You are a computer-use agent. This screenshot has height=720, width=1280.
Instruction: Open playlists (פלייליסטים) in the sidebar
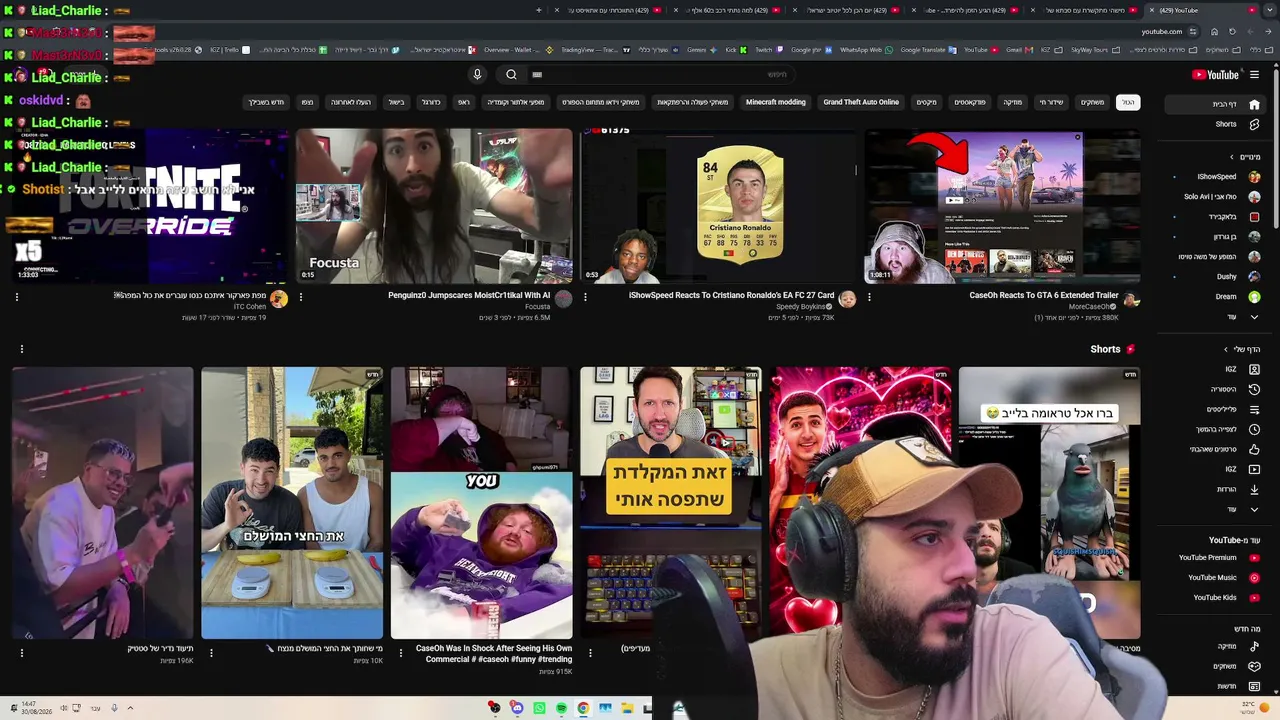tap(1217, 409)
